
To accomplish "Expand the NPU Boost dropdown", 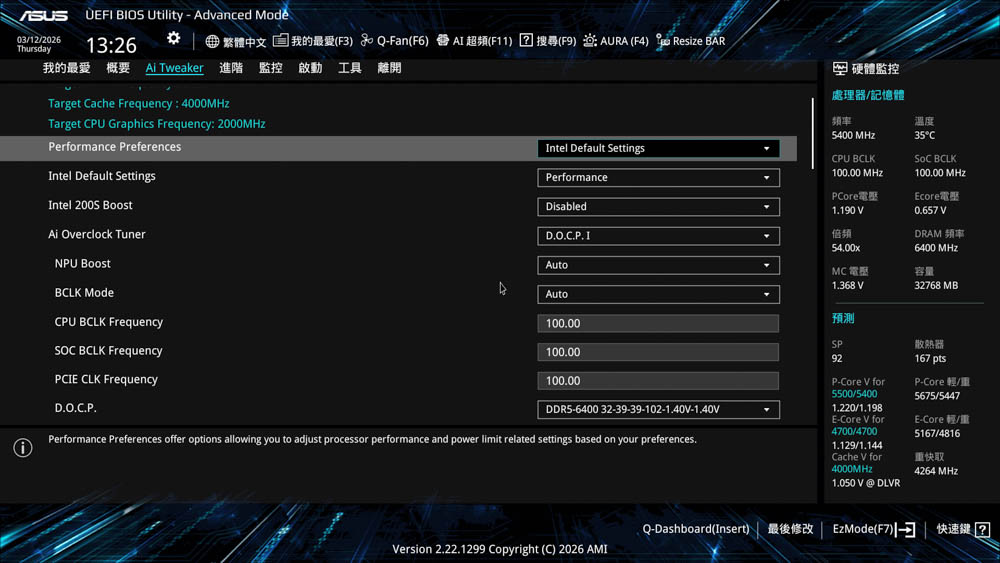I will 658,265.
